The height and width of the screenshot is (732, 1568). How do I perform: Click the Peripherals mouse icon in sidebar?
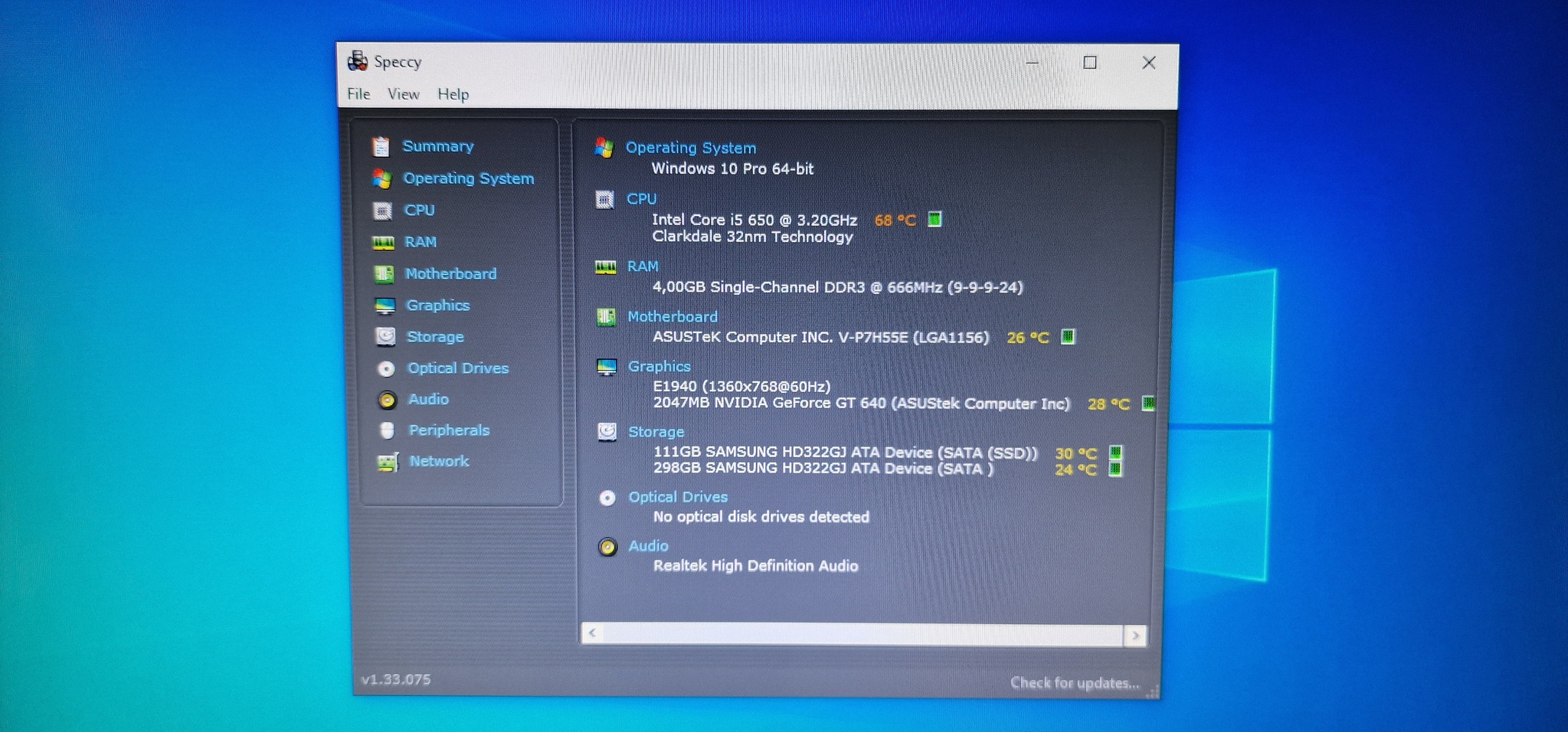(x=387, y=430)
